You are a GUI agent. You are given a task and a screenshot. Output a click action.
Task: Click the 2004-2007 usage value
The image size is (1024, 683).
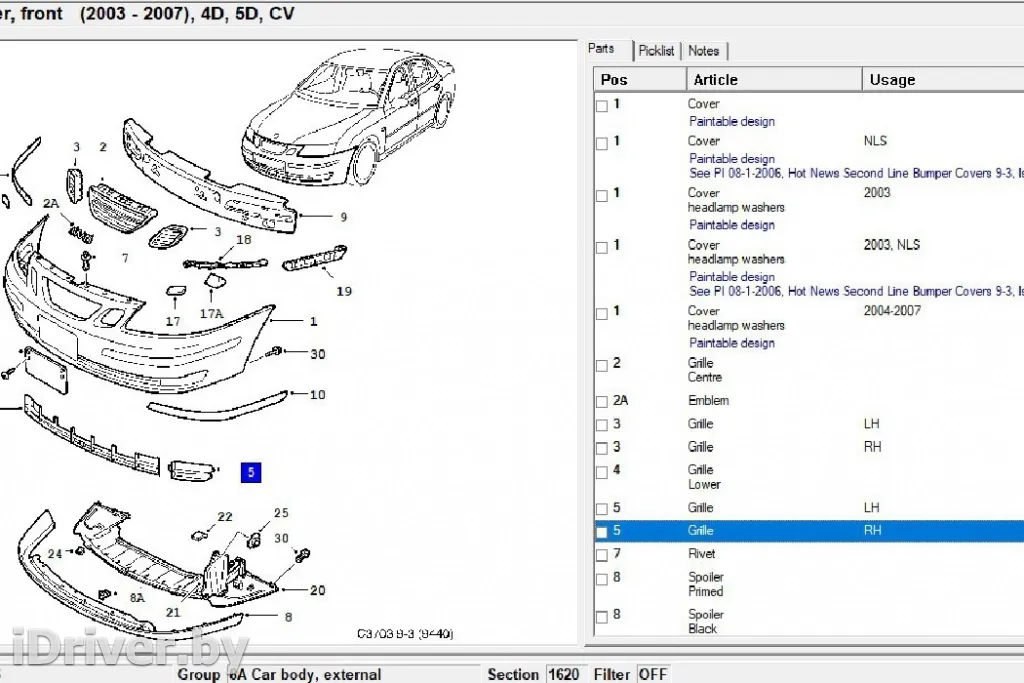click(x=892, y=311)
